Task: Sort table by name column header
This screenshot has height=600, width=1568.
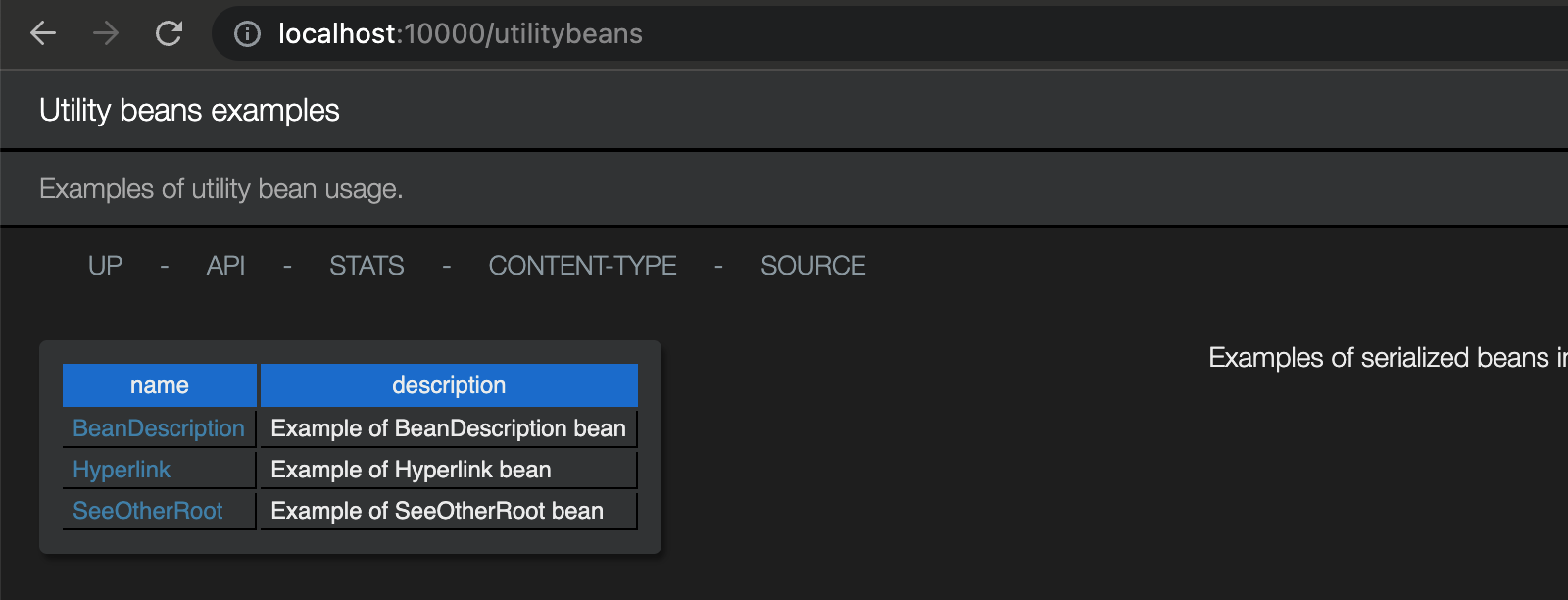Action: point(158,385)
